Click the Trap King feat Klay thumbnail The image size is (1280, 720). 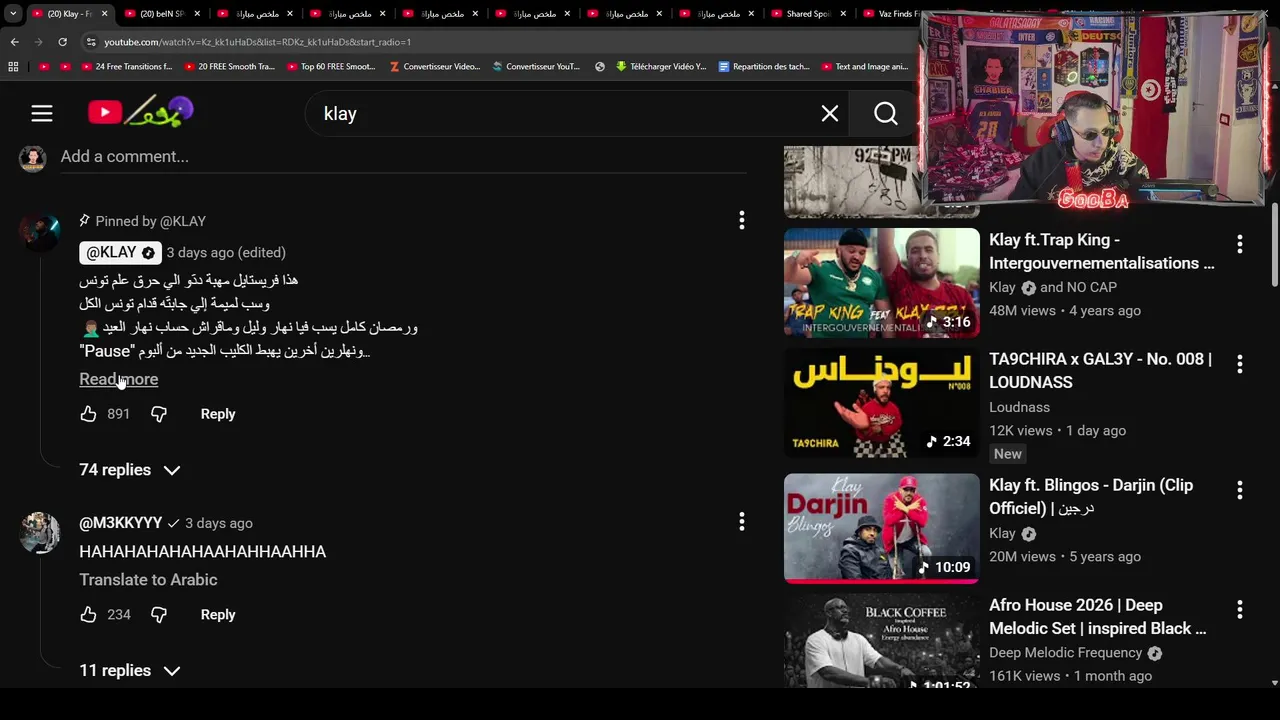point(881,282)
